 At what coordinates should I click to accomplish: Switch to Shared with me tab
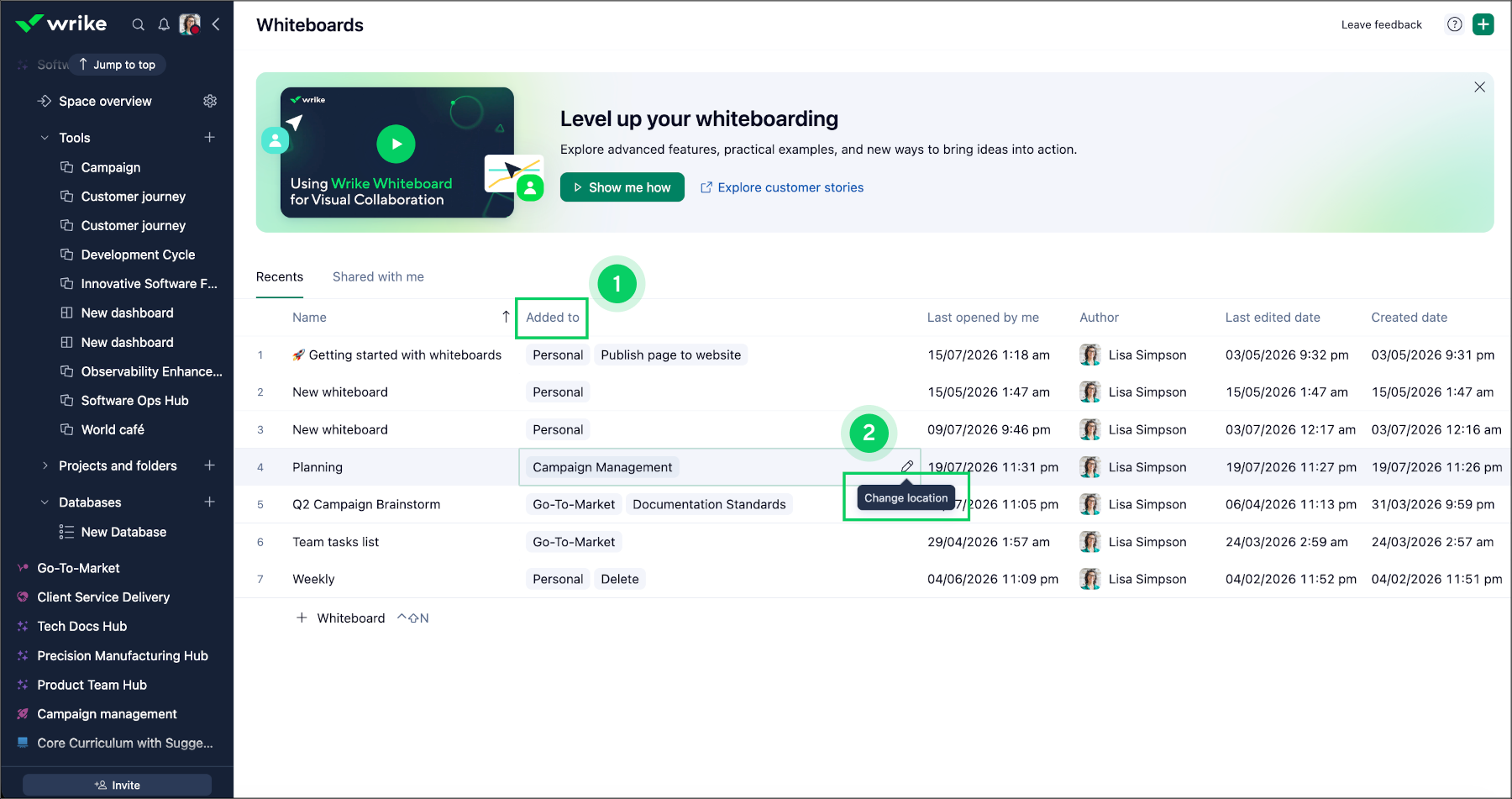pyautogui.click(x=378, y=276)
